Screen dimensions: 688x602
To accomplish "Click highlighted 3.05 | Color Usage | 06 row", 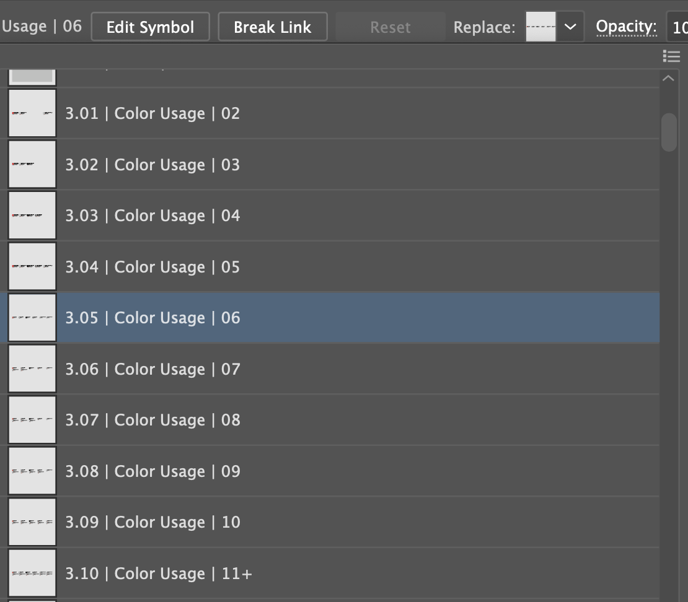I will tap(153, 318).
